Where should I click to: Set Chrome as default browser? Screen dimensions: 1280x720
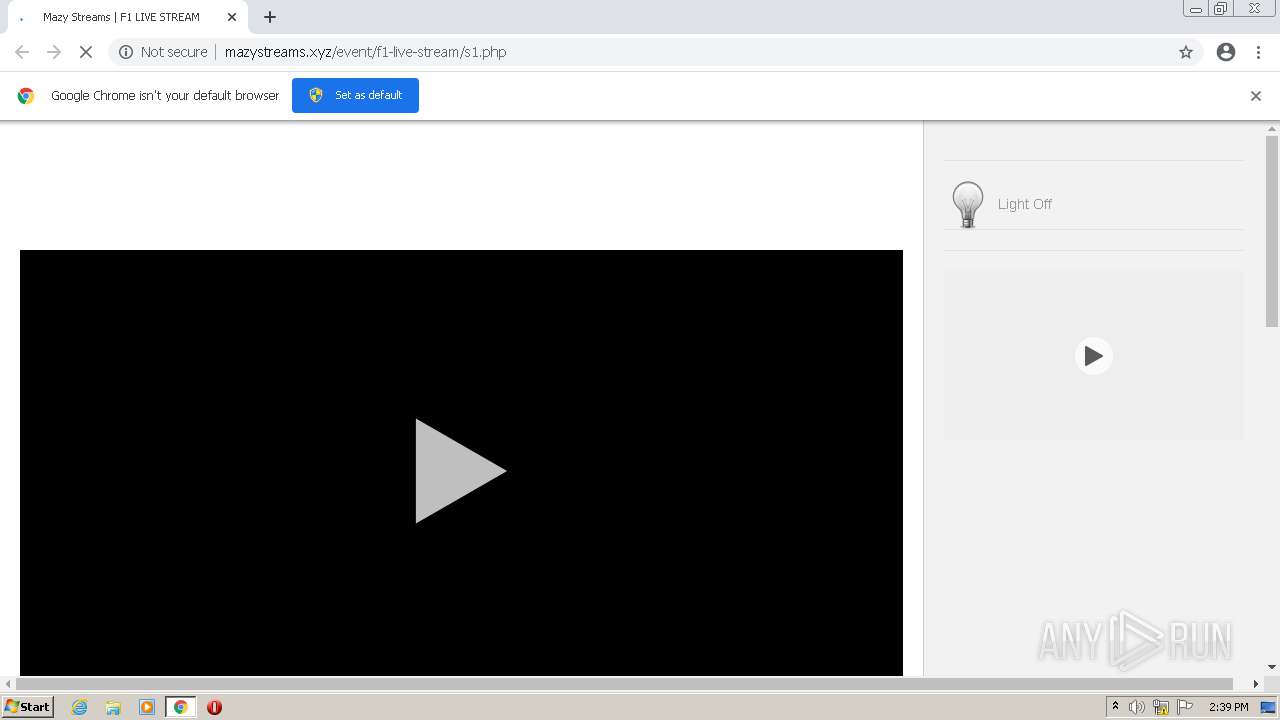(355, 95)
